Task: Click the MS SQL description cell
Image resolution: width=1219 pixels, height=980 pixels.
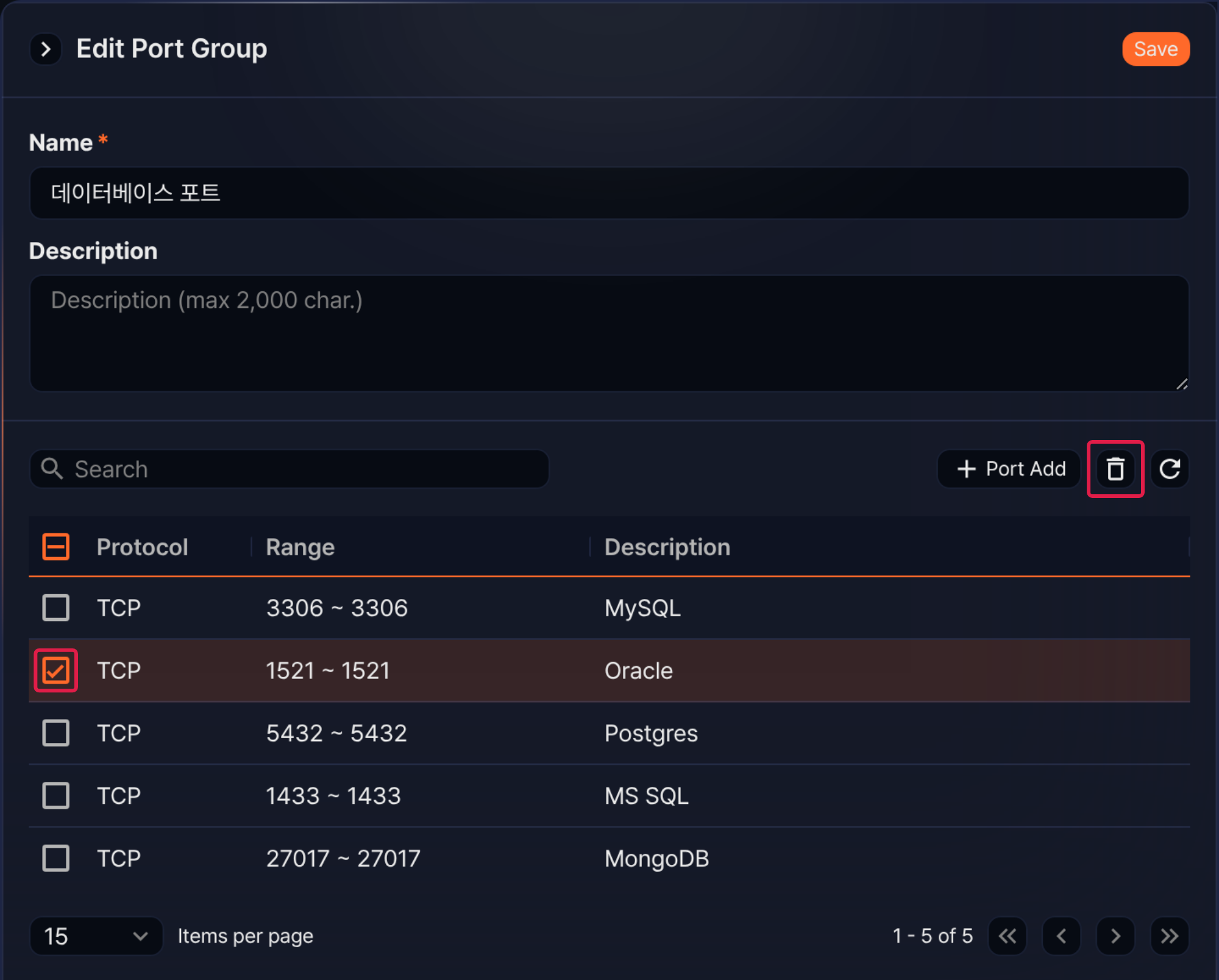Action: point(647,796)
